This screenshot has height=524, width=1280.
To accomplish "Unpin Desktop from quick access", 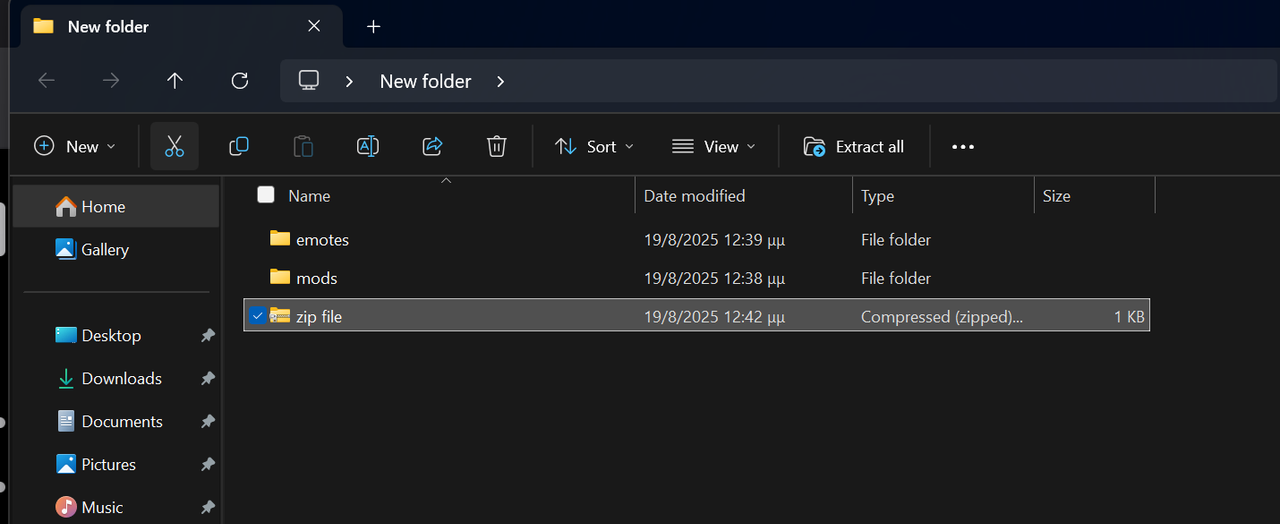I will [x=208, y=335].
